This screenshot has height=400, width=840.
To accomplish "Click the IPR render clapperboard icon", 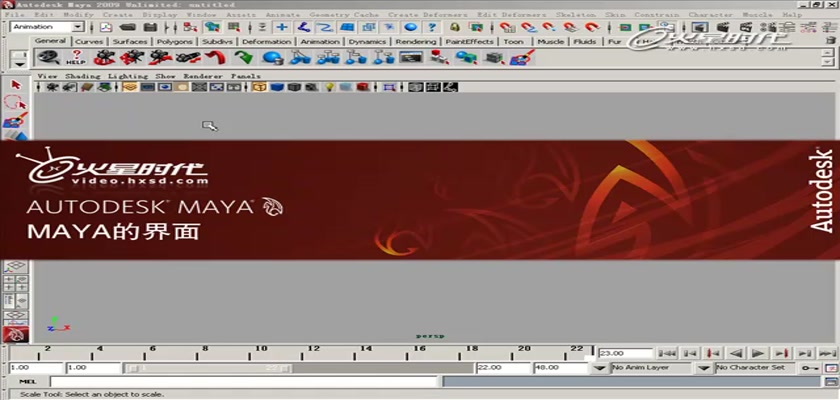I will pyautogui.click(x=746, y=27).
